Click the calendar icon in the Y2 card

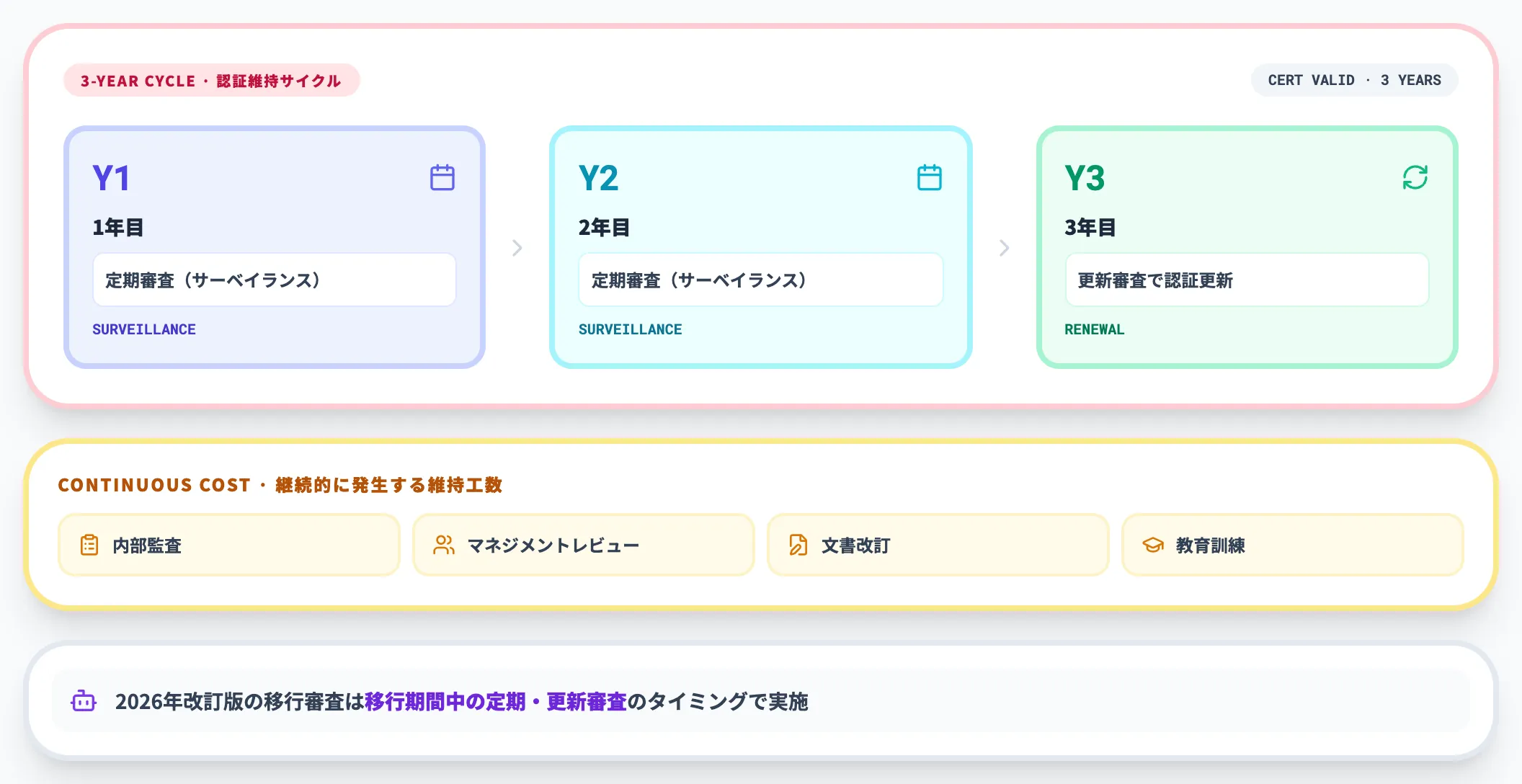click(x=930, y=177)
